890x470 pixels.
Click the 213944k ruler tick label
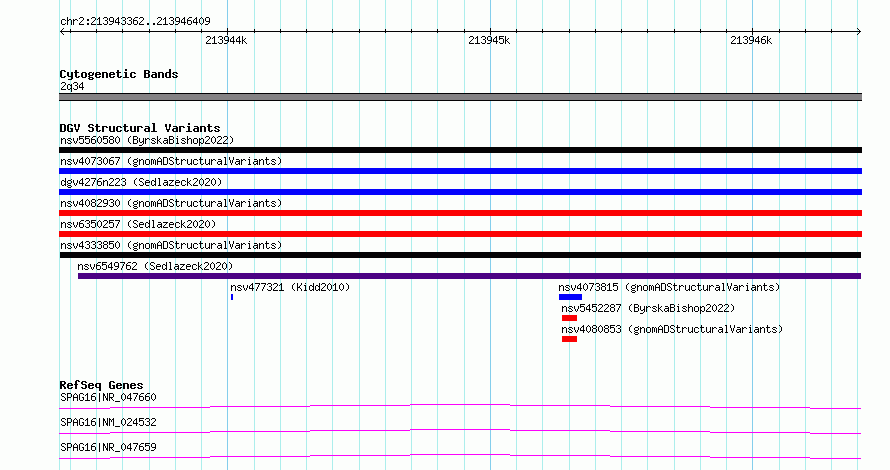pyautogui.click(x=226, y=40)
